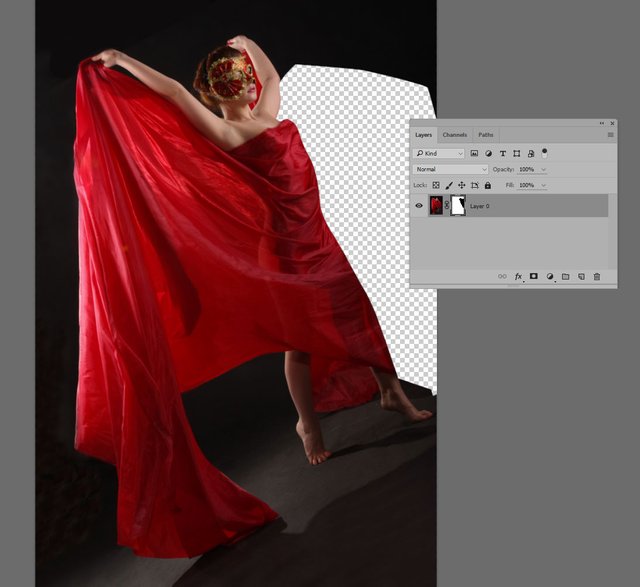Open the Kind filter type dropdown
This screenshot has height=587, width=640.
(x=439, y=153)
